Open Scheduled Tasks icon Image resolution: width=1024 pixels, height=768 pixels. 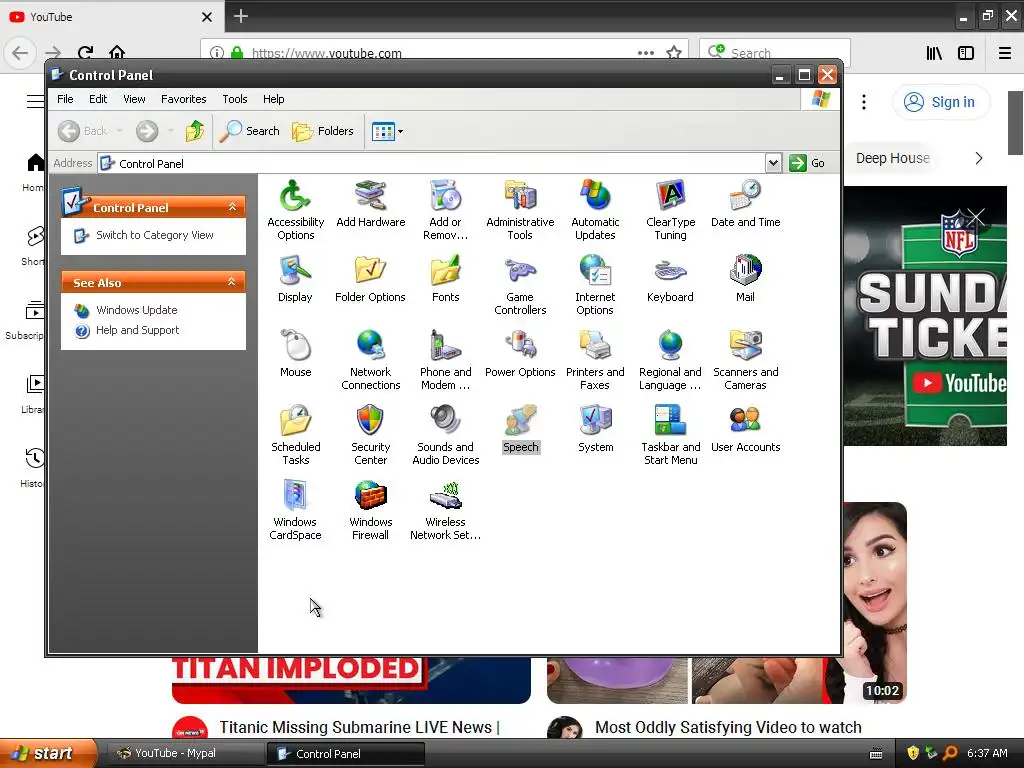point(295,435)
